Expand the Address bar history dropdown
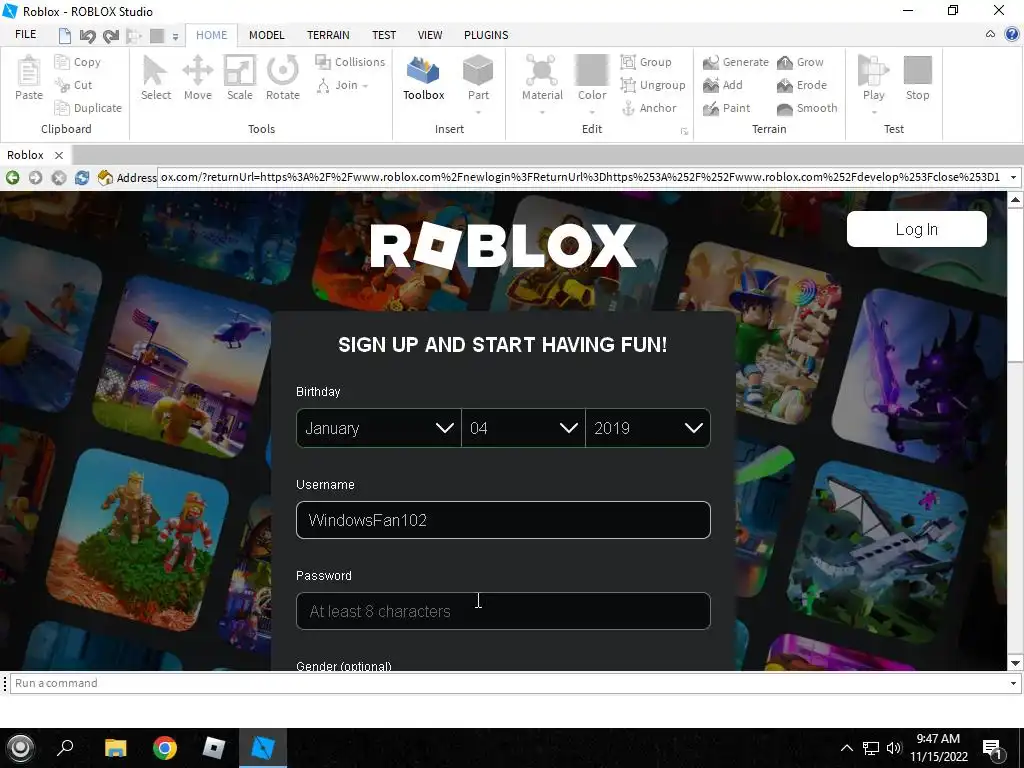This screenshot has height=768, width=1024. [1013, 177]
